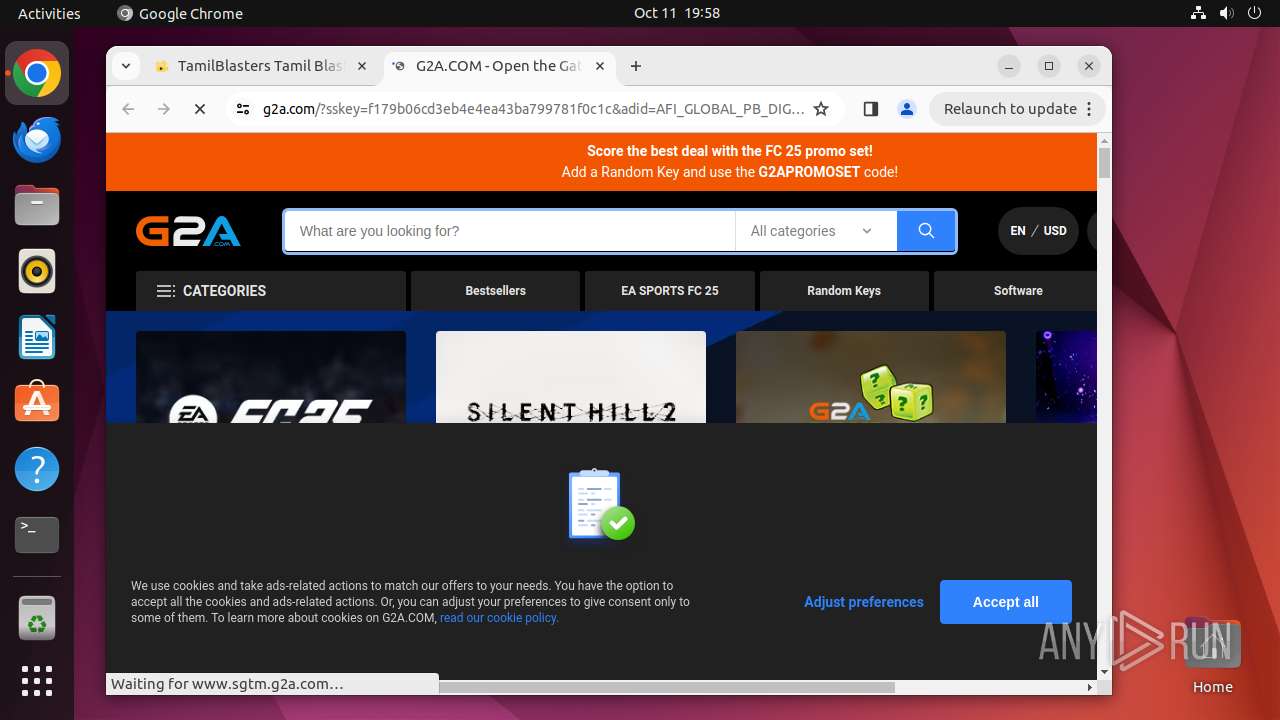Show Applications grid in dock

(x=37, y=681)
